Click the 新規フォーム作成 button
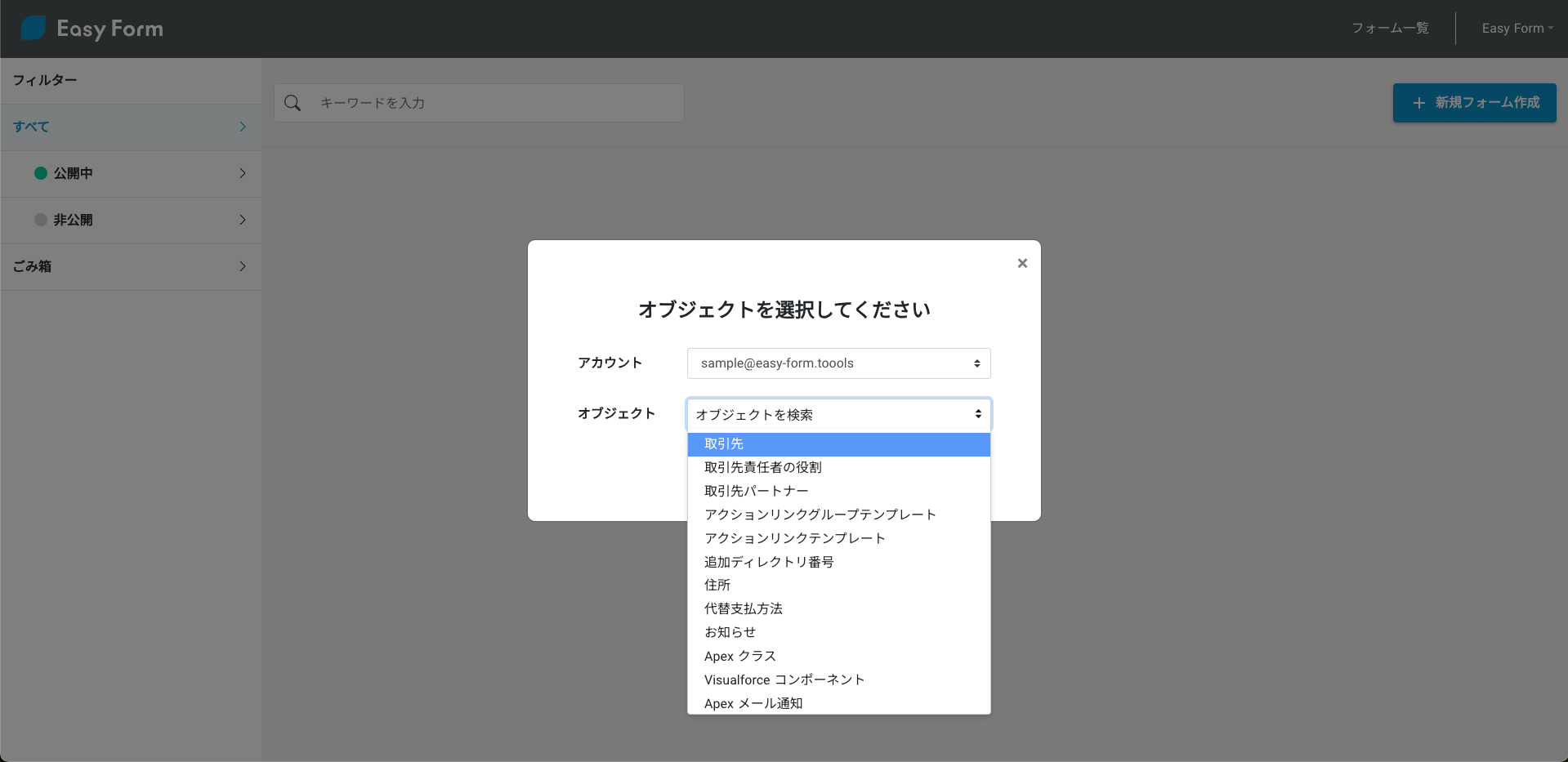Image resolution: width=1568 pixels, height=762 pixels. coord(1474,103)
